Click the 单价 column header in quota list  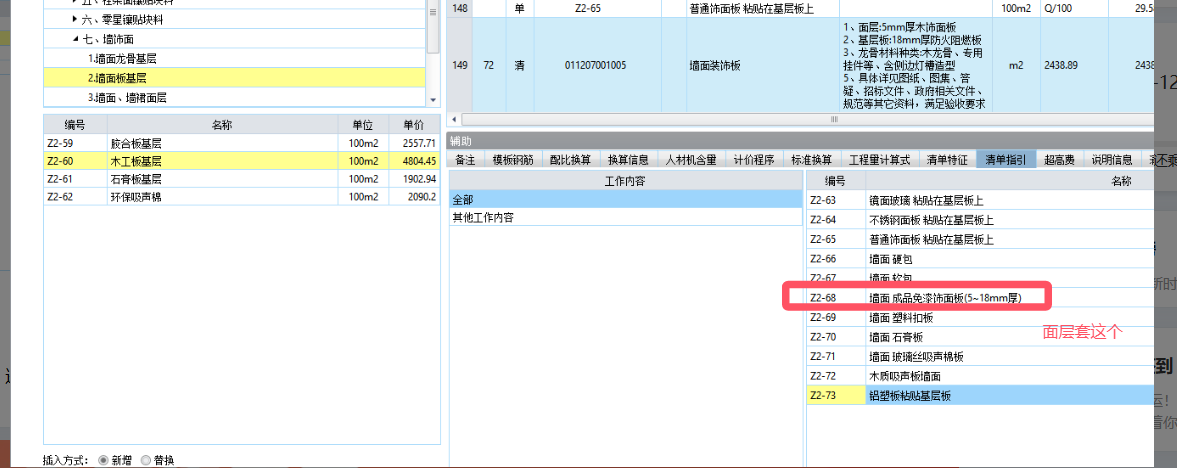click(414, 125)
